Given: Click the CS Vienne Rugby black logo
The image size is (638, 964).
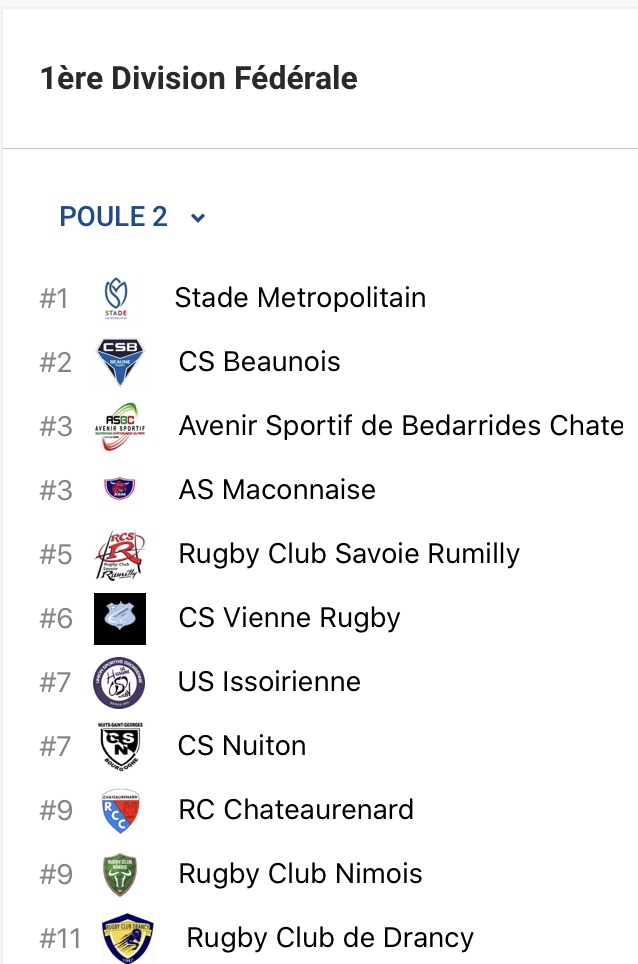Looking at the screenshot, I should [x=120, y=618].
